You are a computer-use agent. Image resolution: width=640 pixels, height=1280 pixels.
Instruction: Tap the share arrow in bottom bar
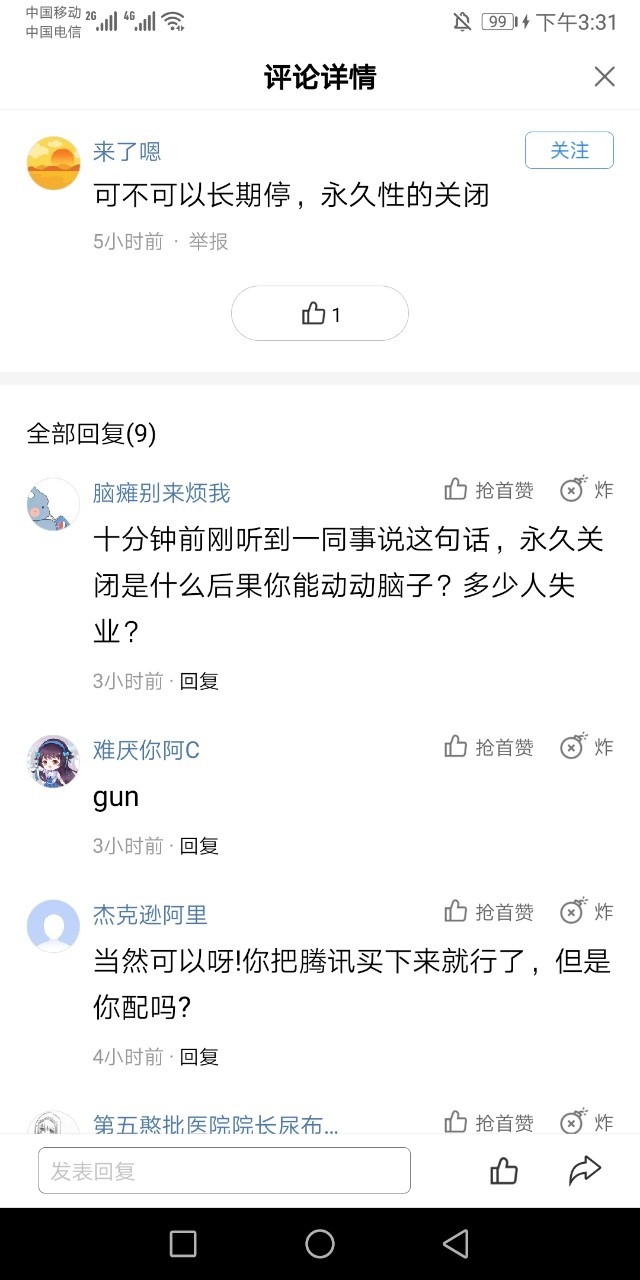point(584,1170)
